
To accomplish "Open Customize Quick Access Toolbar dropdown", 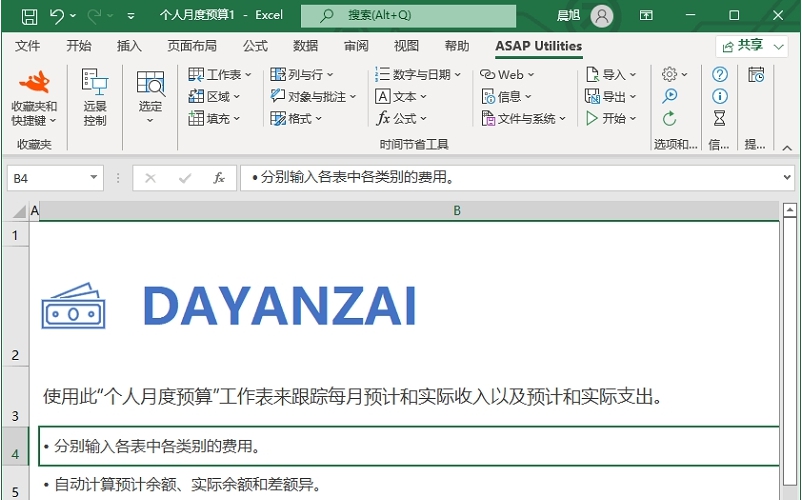I will point(131,16).
